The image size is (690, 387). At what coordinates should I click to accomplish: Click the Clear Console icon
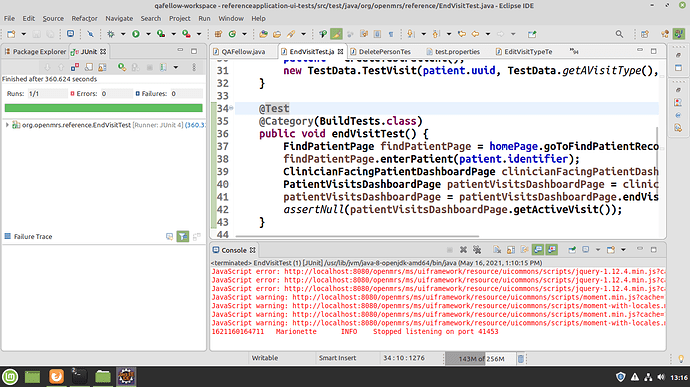pos(497,250)
